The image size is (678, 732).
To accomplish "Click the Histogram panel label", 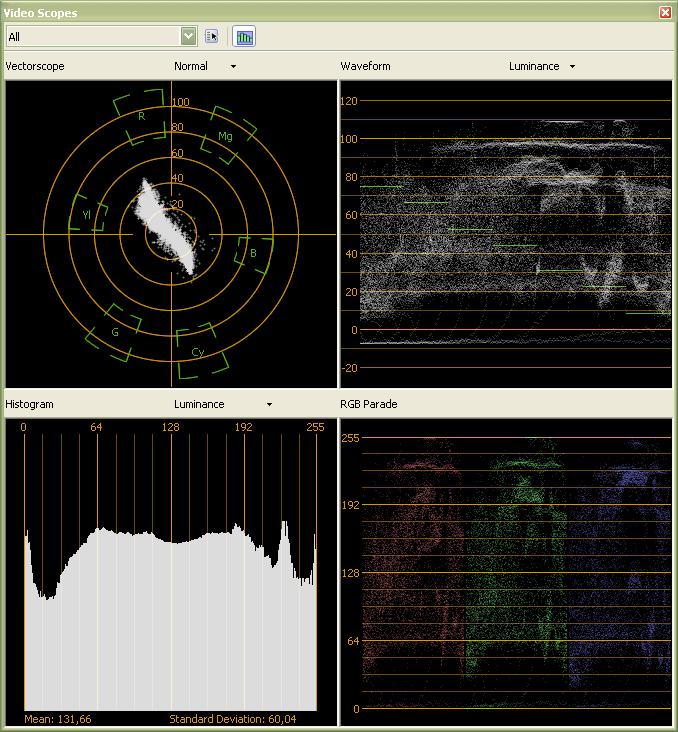I will (x=29, y=404).
